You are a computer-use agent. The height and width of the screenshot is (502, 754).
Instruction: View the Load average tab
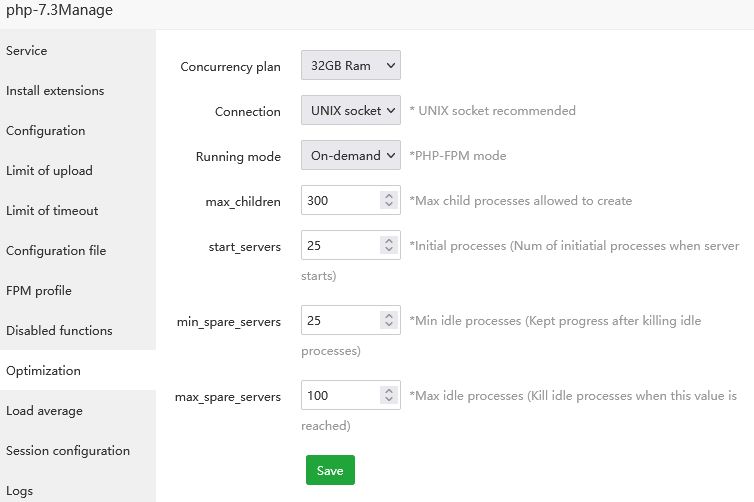pos(44,411)
